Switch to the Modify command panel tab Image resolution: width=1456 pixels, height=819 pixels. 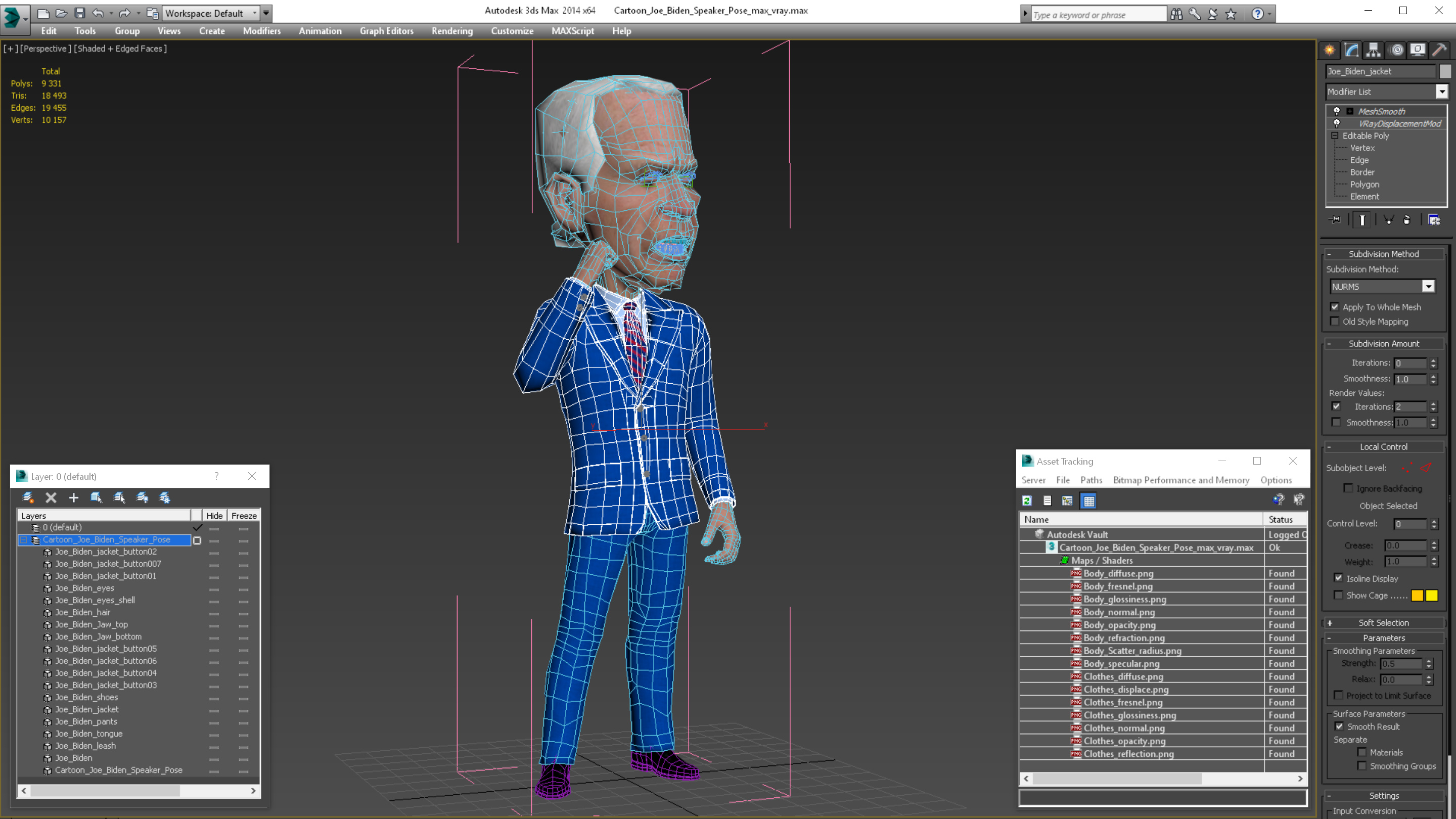pos(1351,50)
